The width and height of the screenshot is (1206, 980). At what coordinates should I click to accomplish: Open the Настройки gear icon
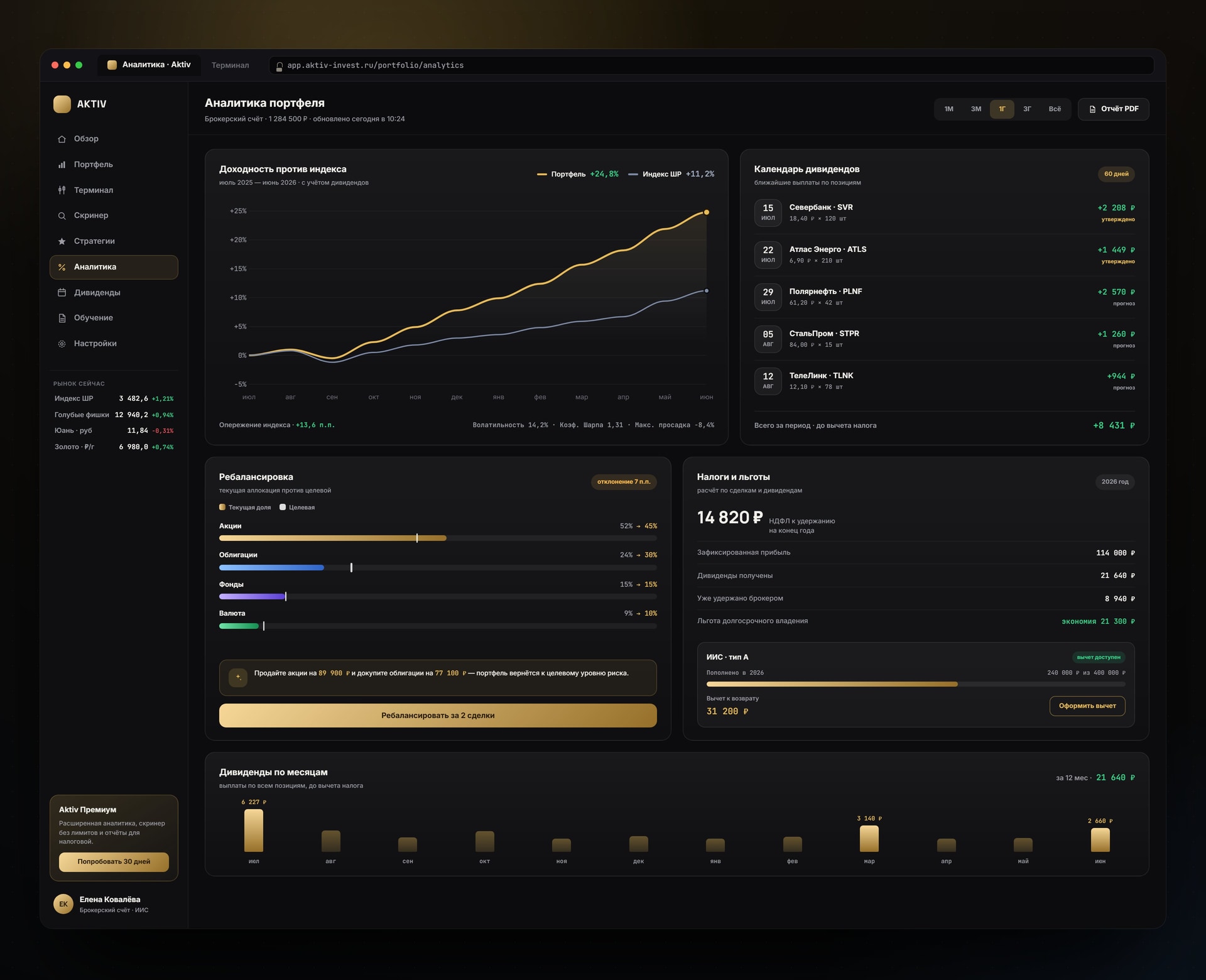[62, 344]
